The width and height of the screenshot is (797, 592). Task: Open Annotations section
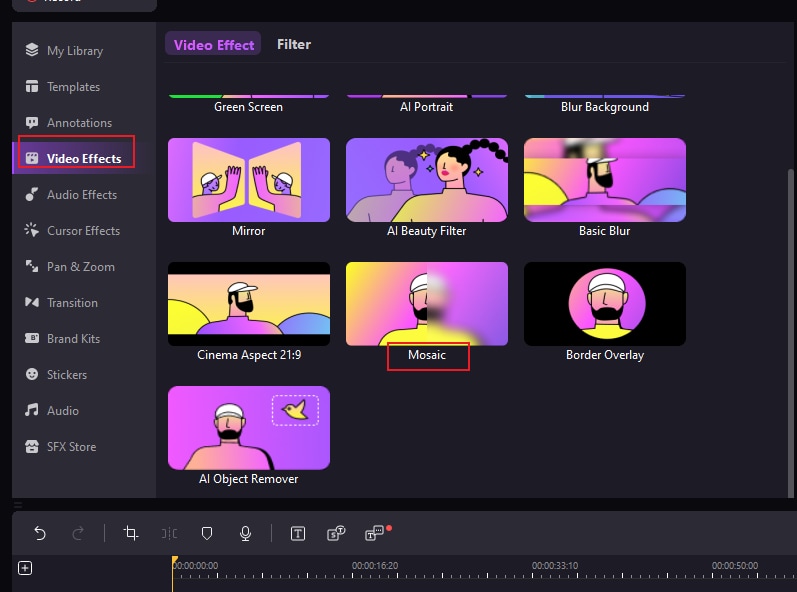coord(84,123)
